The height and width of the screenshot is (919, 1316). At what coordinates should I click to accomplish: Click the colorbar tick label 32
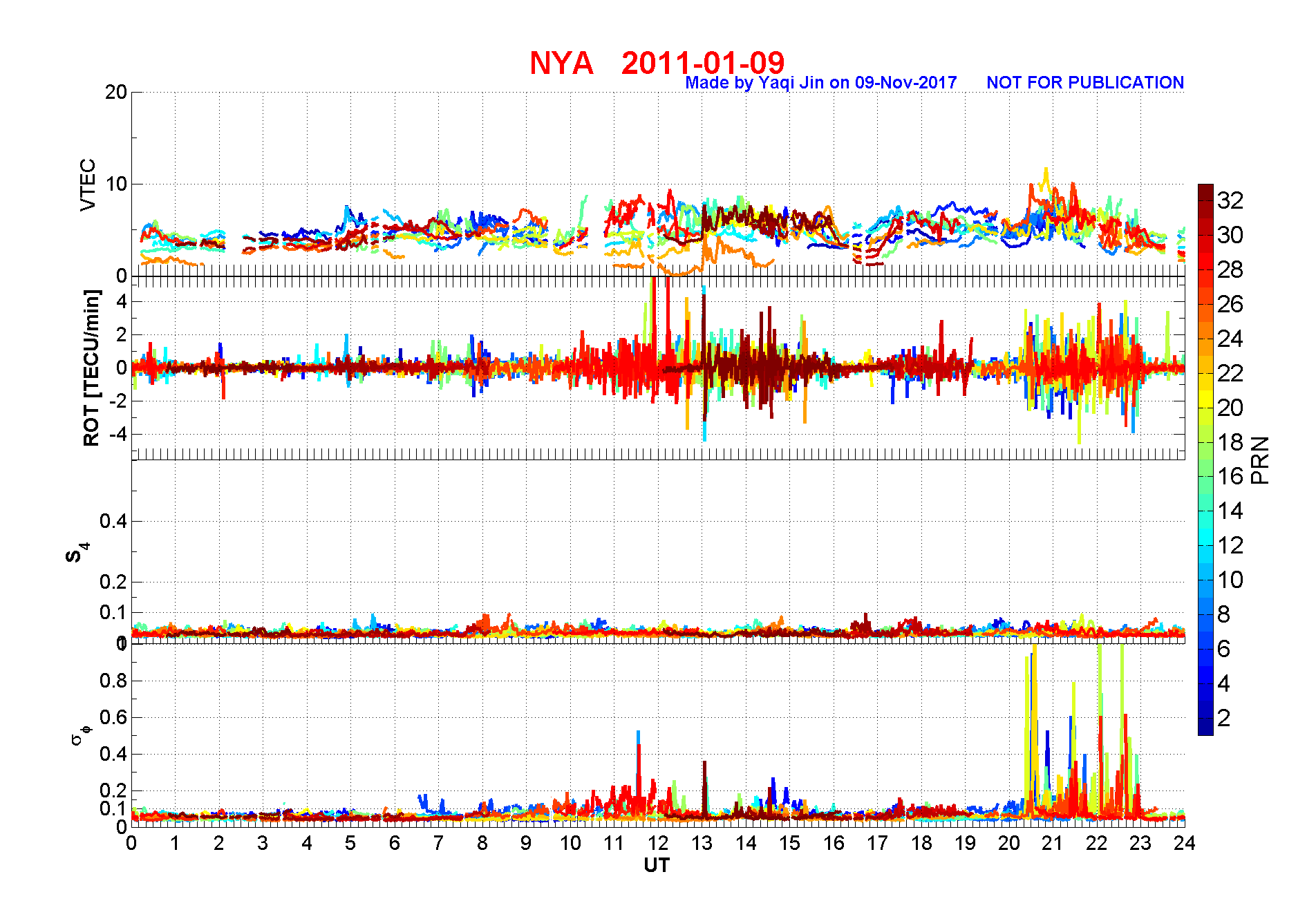[x=1230, y=200]
